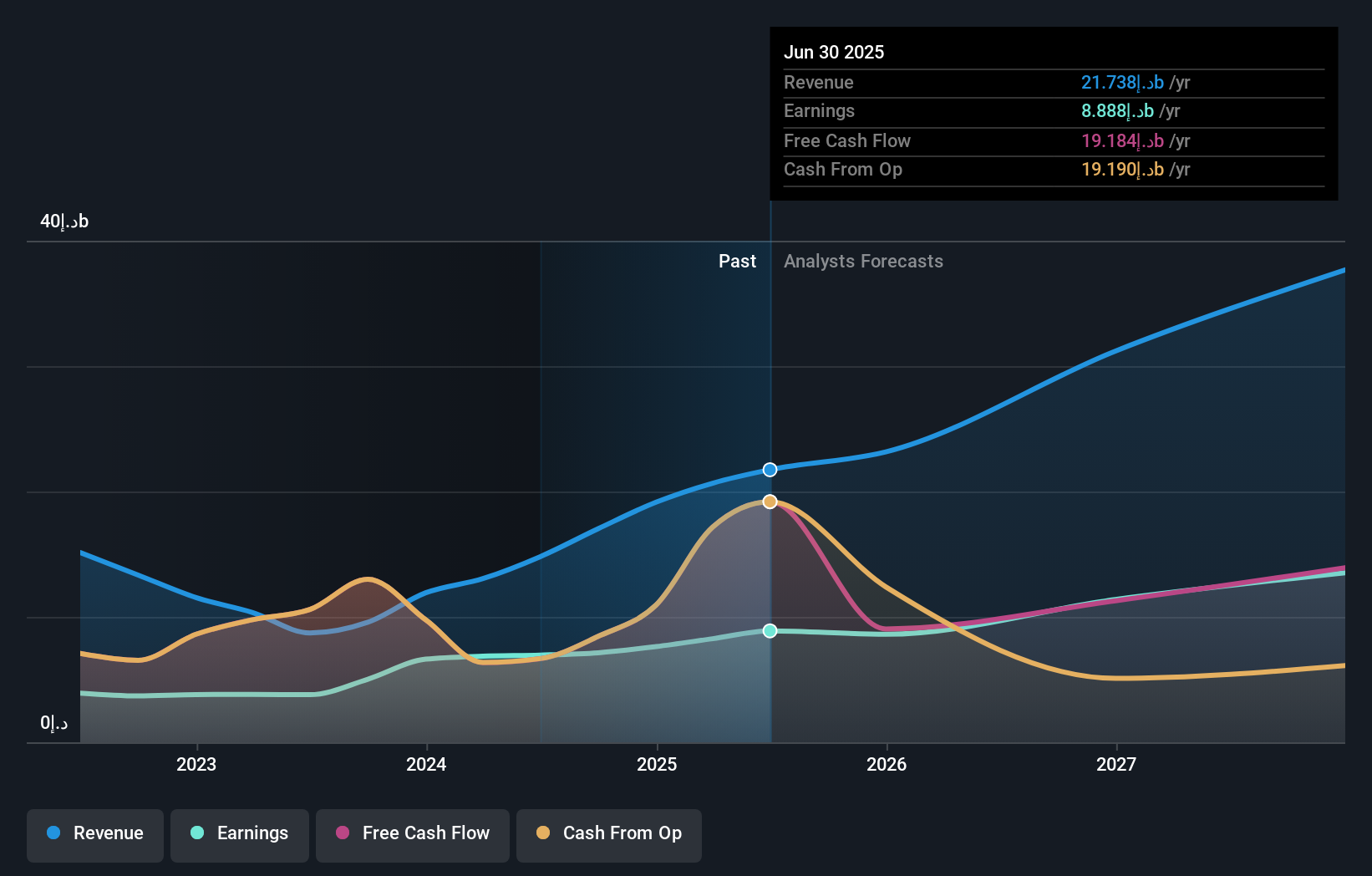Screen dimensions: 1372x876
Task: Click the Revenue legend color dot
Action: click(53, 833)
